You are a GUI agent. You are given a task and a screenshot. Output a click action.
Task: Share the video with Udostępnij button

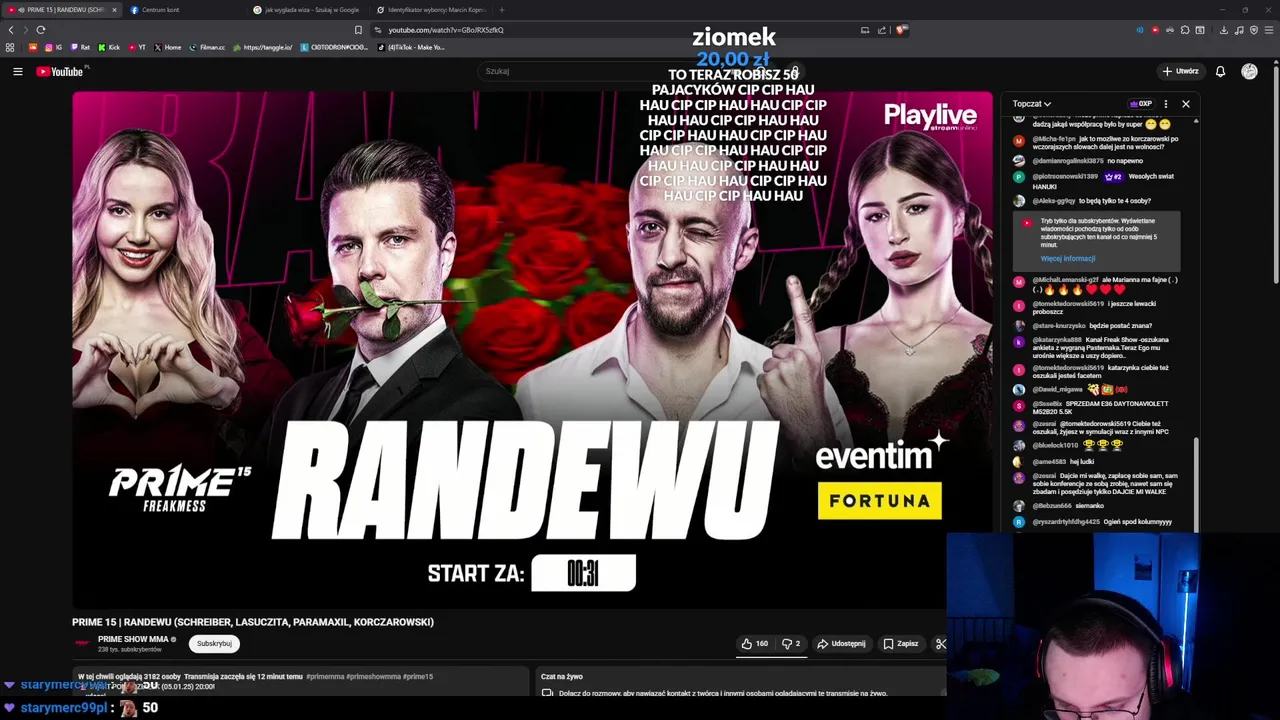(x=841, y=644)
